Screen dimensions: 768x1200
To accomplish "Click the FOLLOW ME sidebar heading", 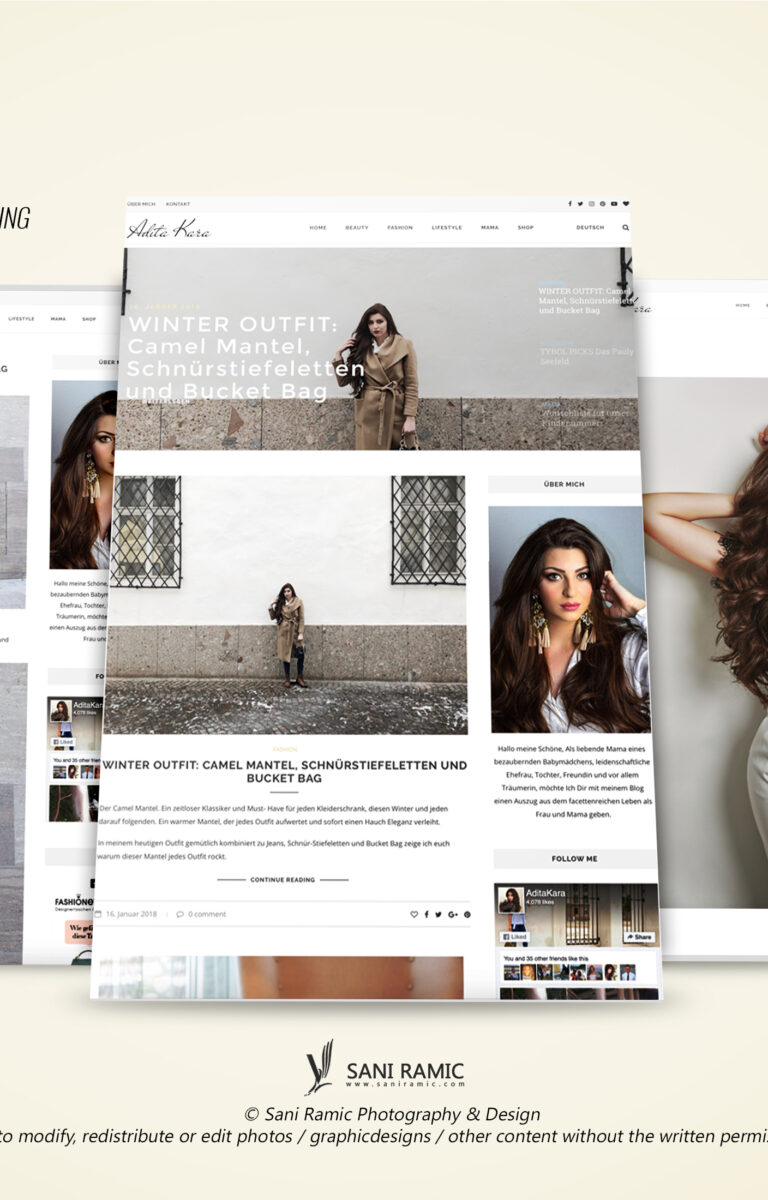I will pyautogui.click(x=575, y=858).
